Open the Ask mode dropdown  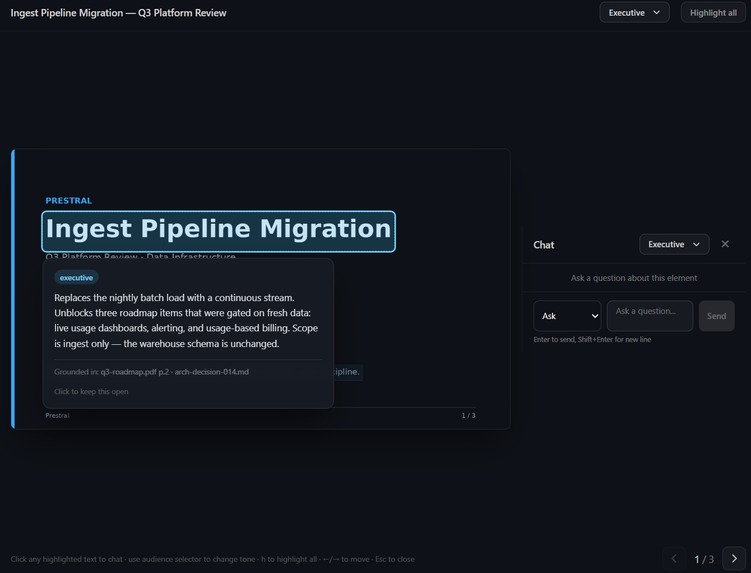point(567,316)
